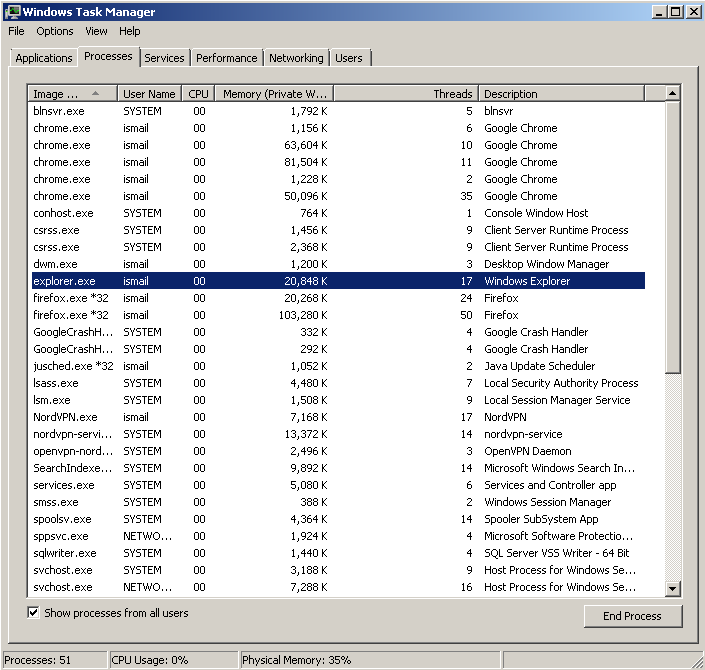This screenshot has width=705, height=670.
Task: Click the End Process button
Action: 633,616
